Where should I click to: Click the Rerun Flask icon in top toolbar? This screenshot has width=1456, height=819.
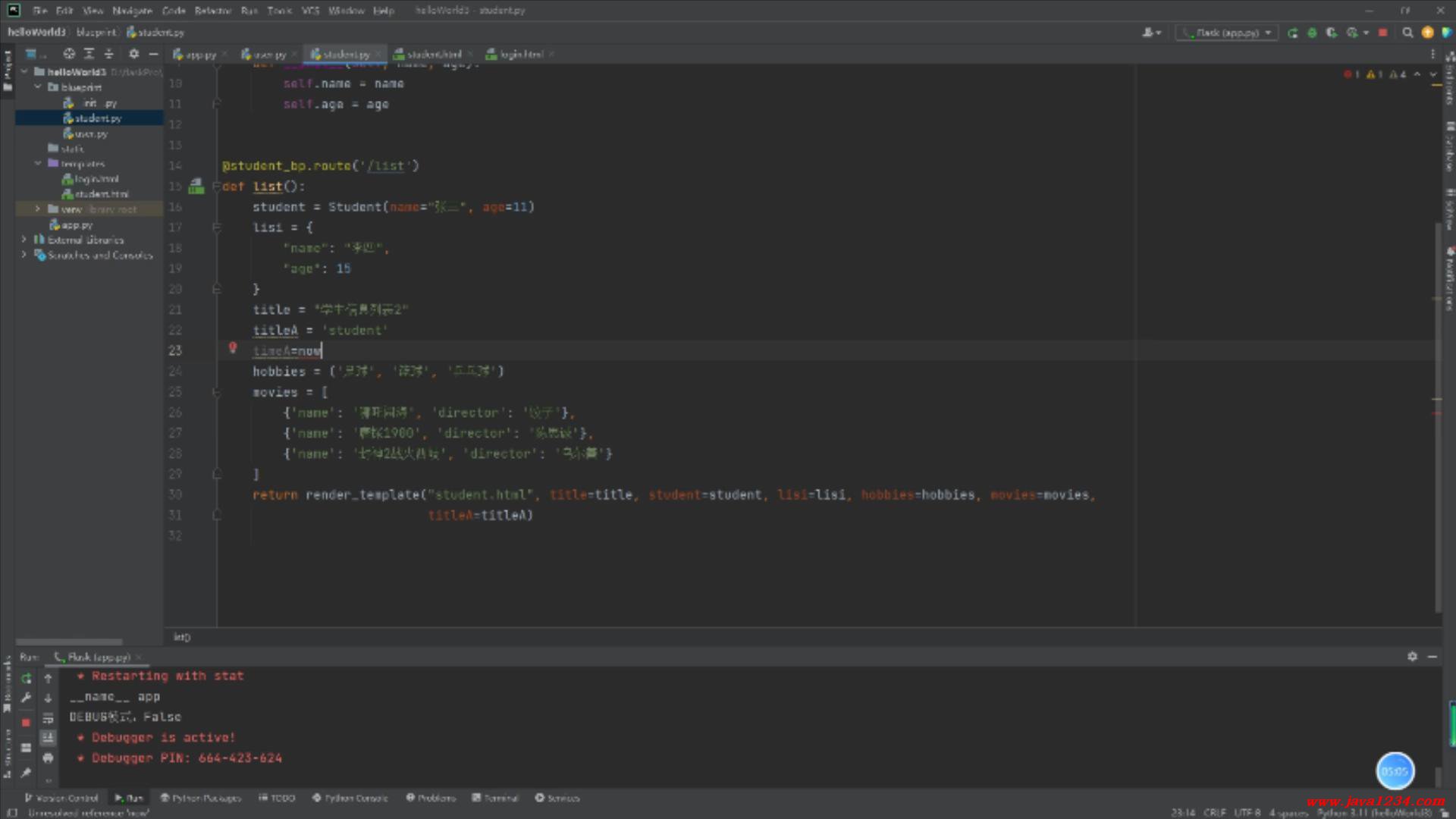click(x=1292, y=33)
